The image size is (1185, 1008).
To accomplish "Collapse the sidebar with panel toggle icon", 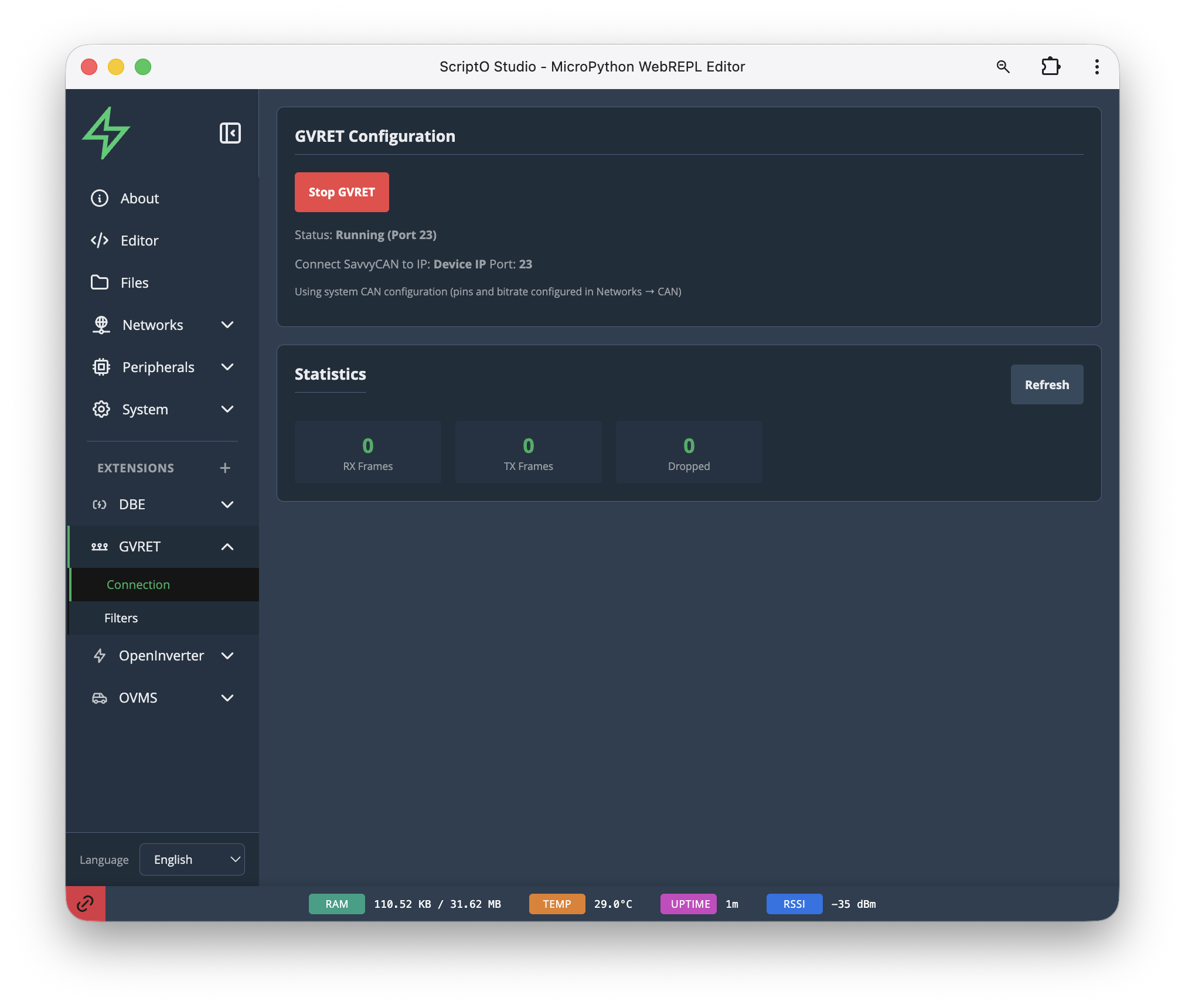I will (230, 133).
